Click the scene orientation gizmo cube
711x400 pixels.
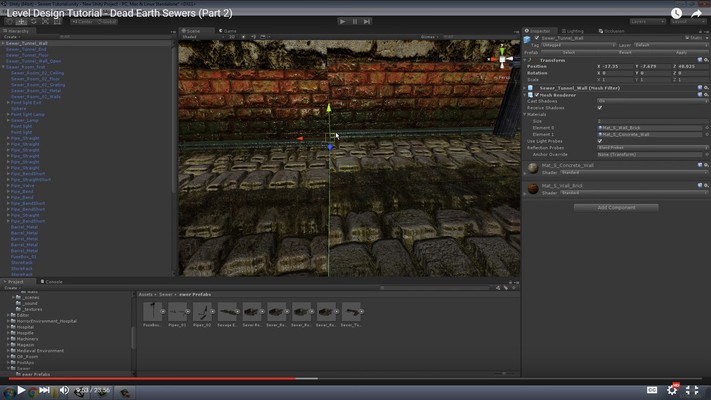point(502,59)
